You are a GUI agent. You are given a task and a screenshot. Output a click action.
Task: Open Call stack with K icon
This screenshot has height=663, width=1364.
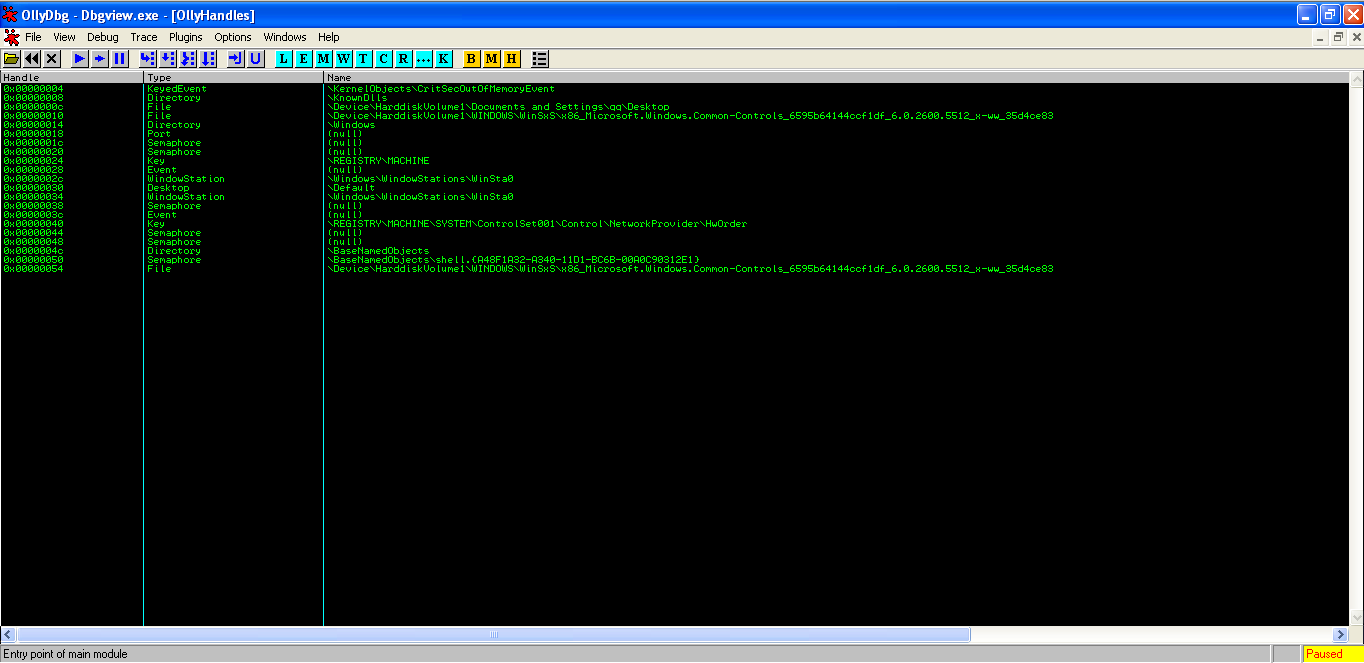click(x=444, y=59)
